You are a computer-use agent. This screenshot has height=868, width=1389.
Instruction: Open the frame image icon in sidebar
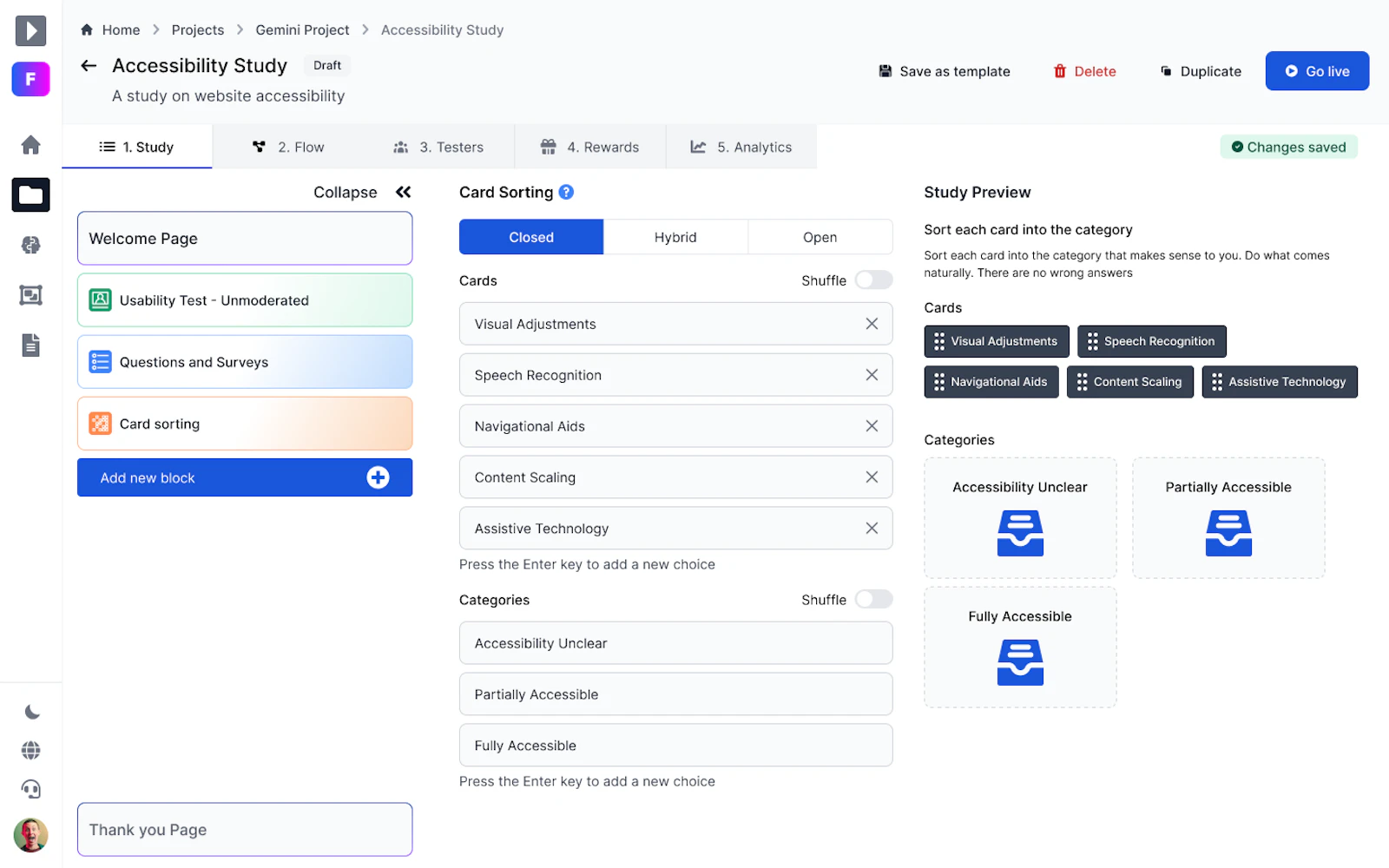[30, 295]
